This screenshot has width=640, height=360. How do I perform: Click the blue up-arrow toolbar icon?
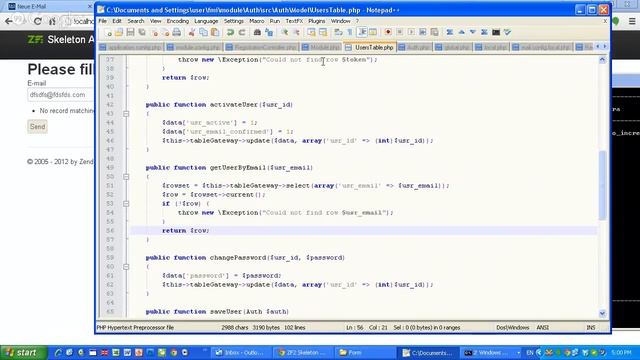(462, 32)
